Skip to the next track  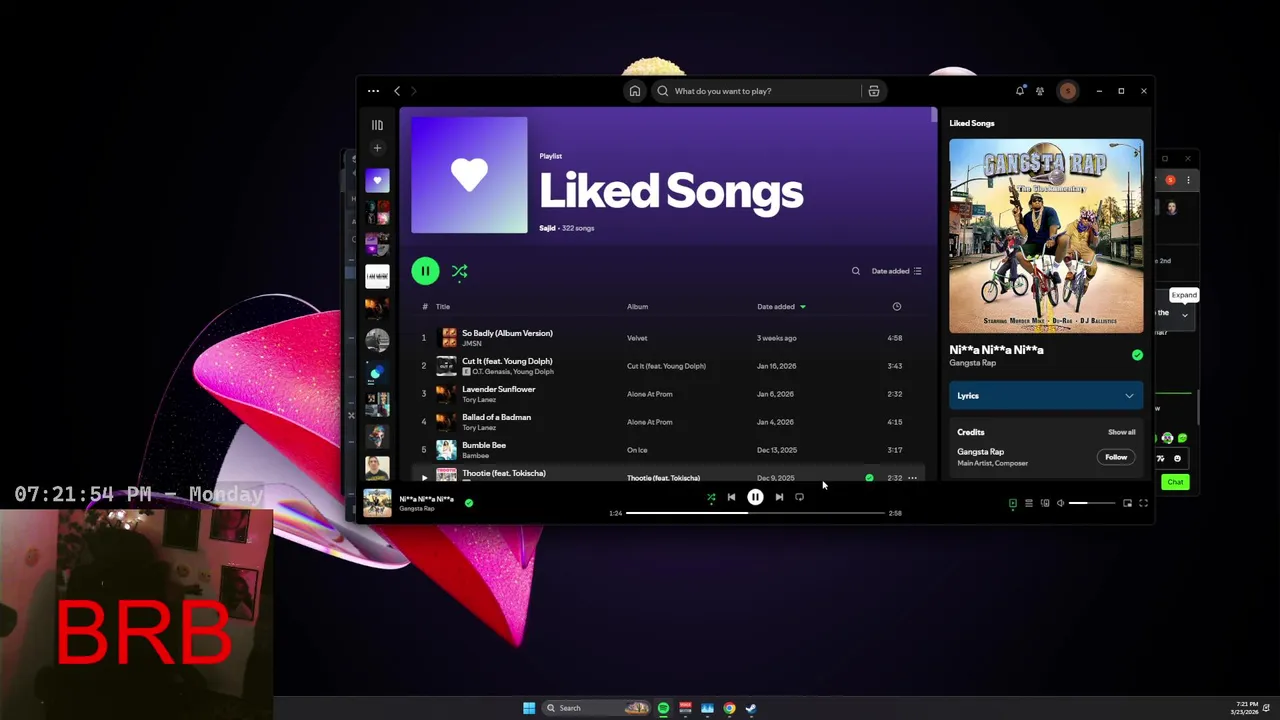pos(779,497)
